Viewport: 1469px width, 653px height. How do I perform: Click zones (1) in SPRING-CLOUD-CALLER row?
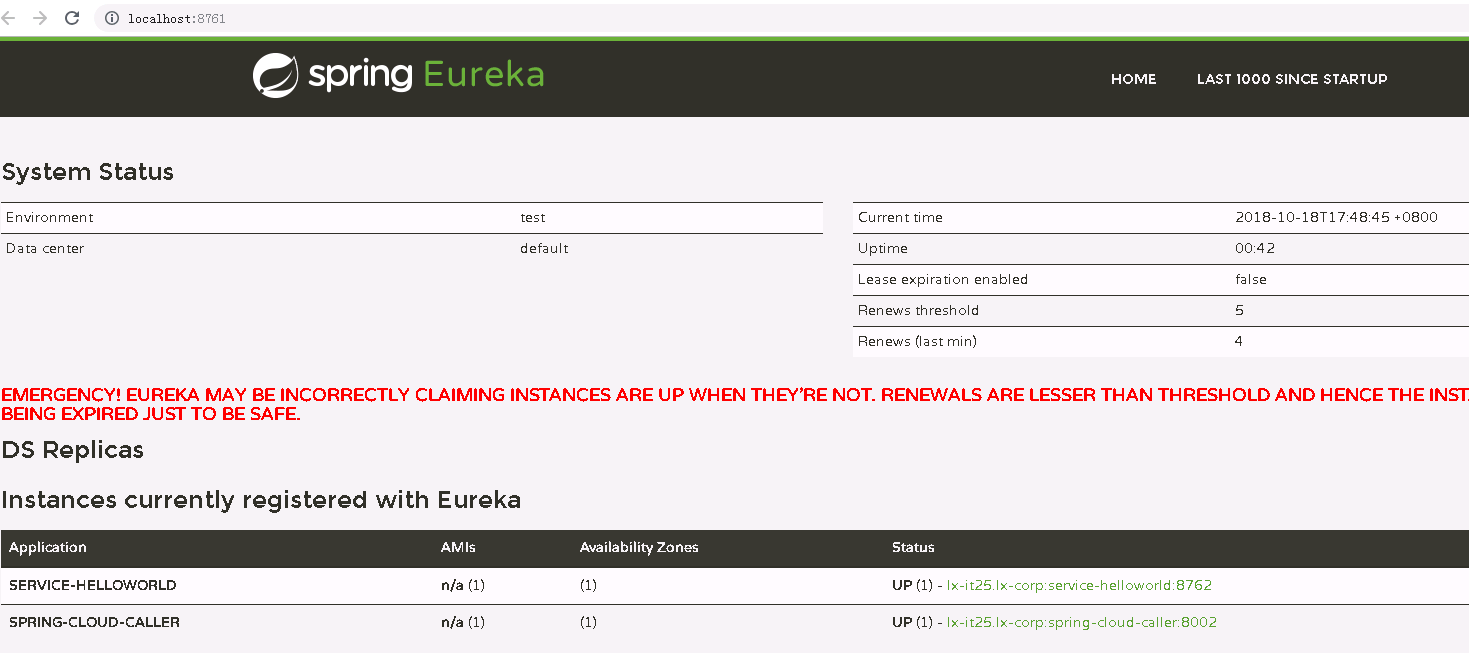tap(588, 622)
